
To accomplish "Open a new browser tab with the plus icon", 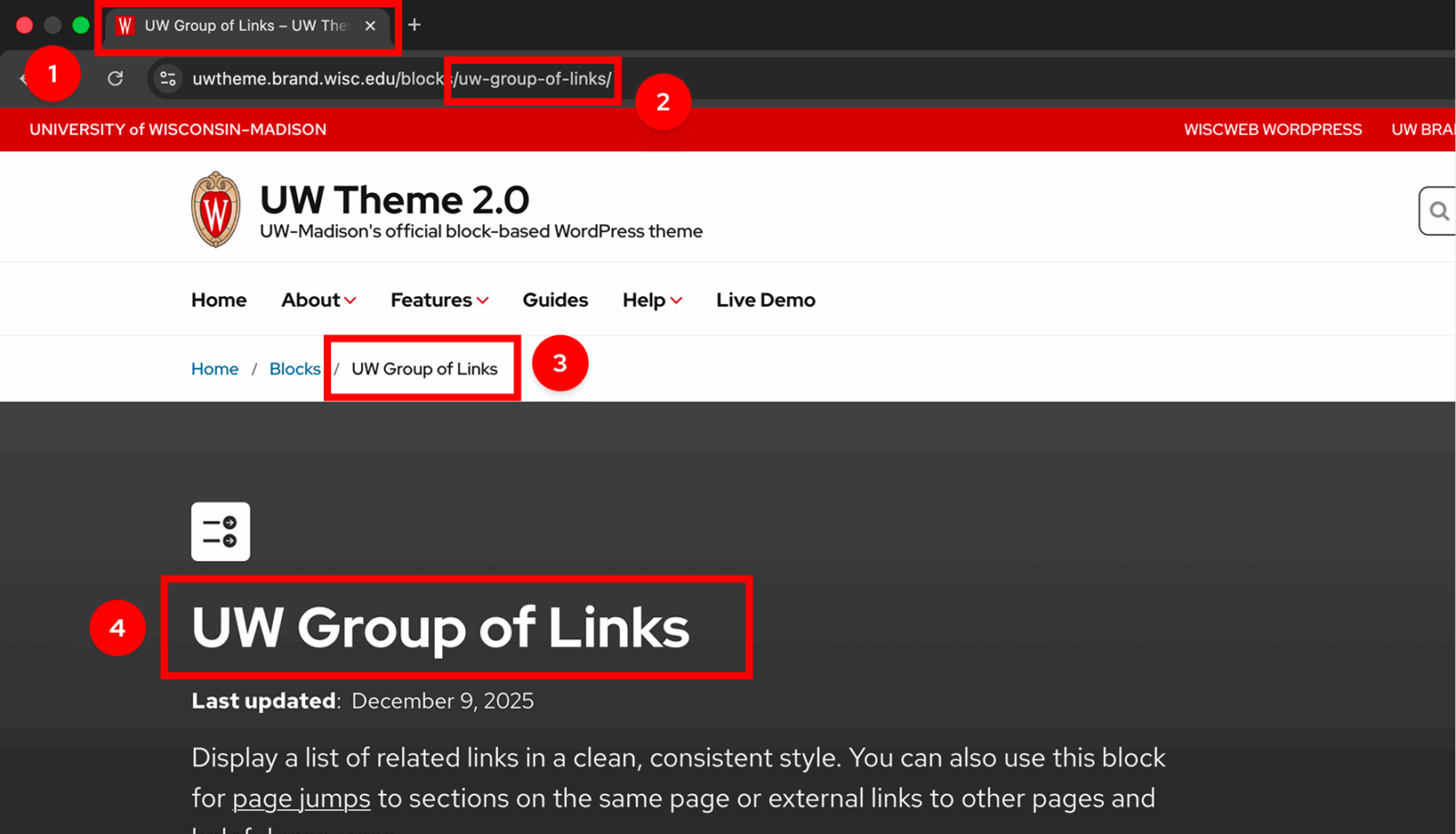I will 414,25.
